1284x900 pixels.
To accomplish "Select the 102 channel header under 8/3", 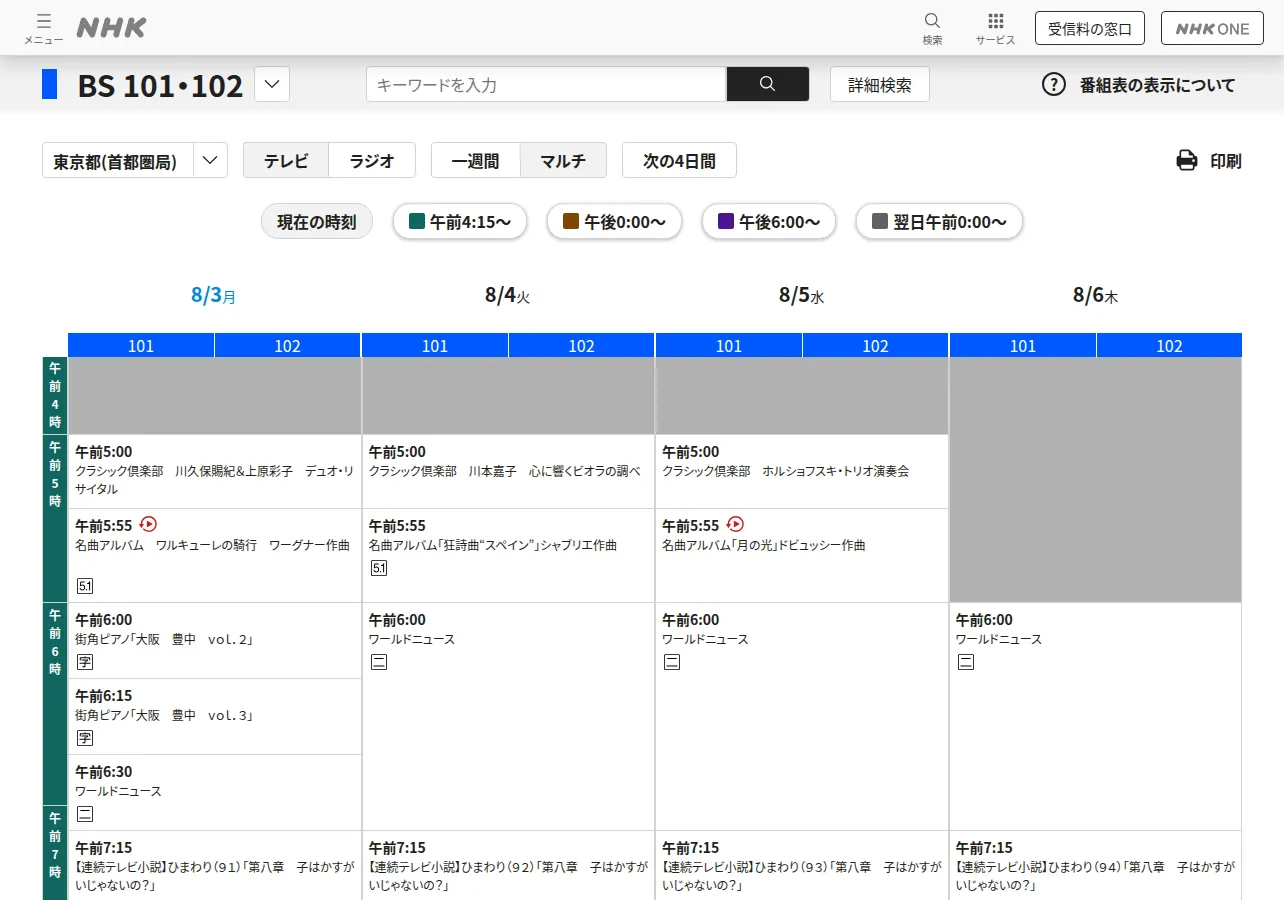I will click(288, 345).
